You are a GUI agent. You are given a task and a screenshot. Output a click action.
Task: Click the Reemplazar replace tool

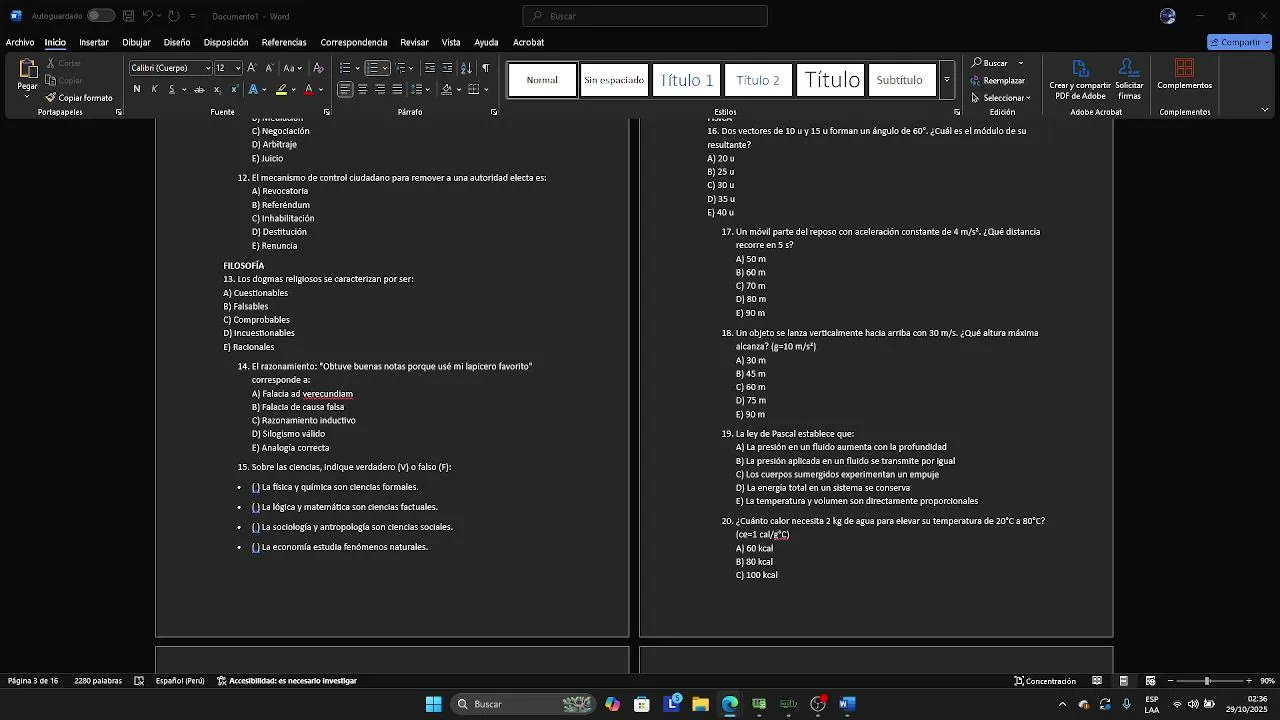pos(997,81)
